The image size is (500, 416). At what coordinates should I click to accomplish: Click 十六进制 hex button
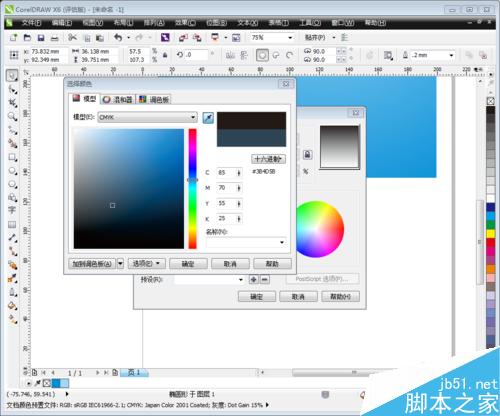click(268, 159)
